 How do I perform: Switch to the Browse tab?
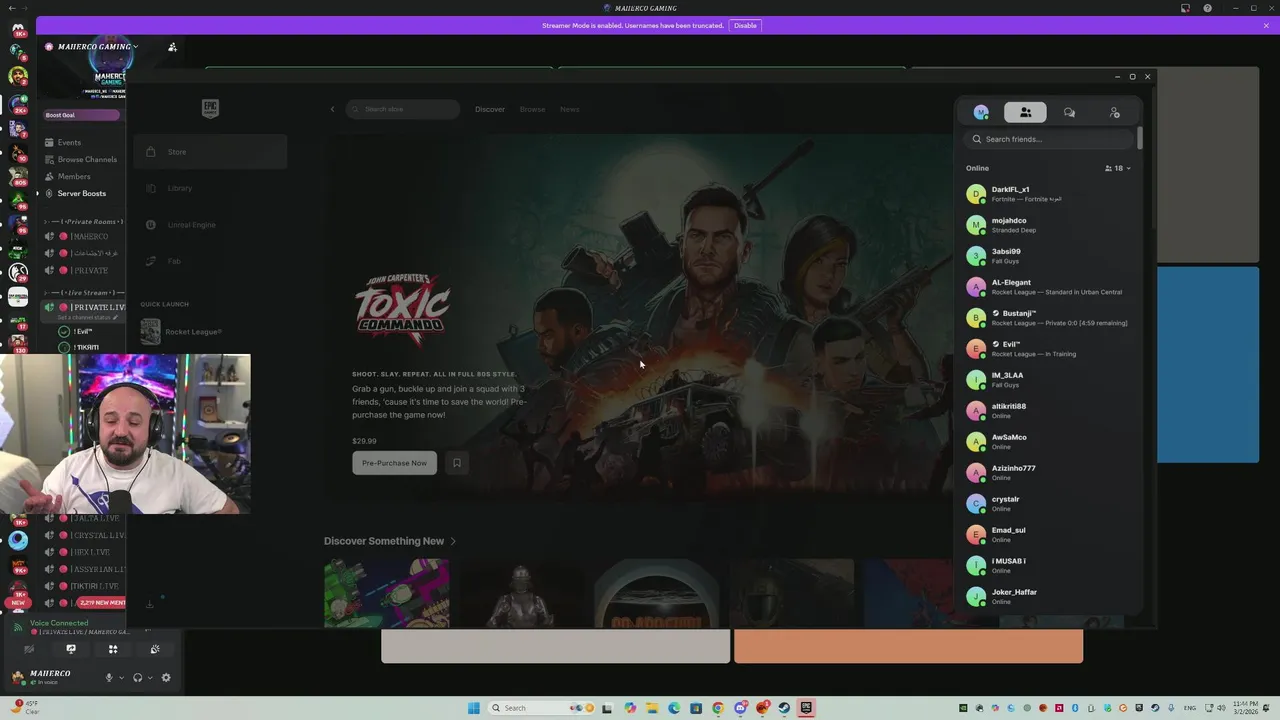pos(532,109)
